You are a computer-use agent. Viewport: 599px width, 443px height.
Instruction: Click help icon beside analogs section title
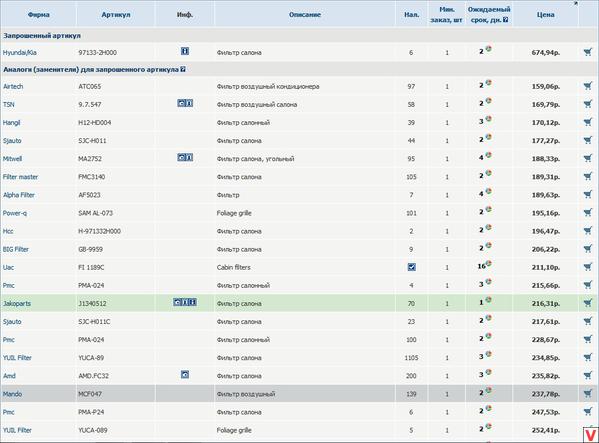tap(183, 69)
